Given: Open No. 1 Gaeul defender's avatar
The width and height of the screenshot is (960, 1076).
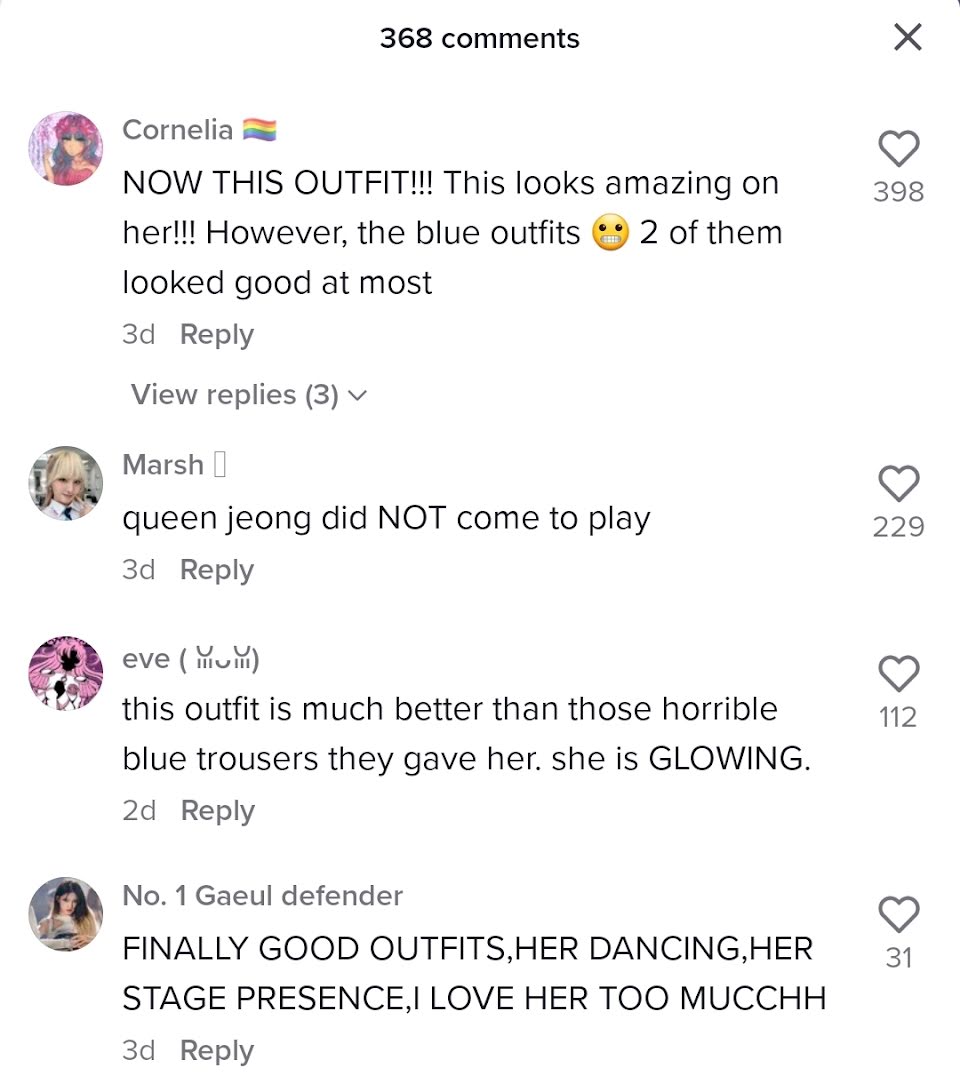Looking at the screenshot, I should coord(66,914).
